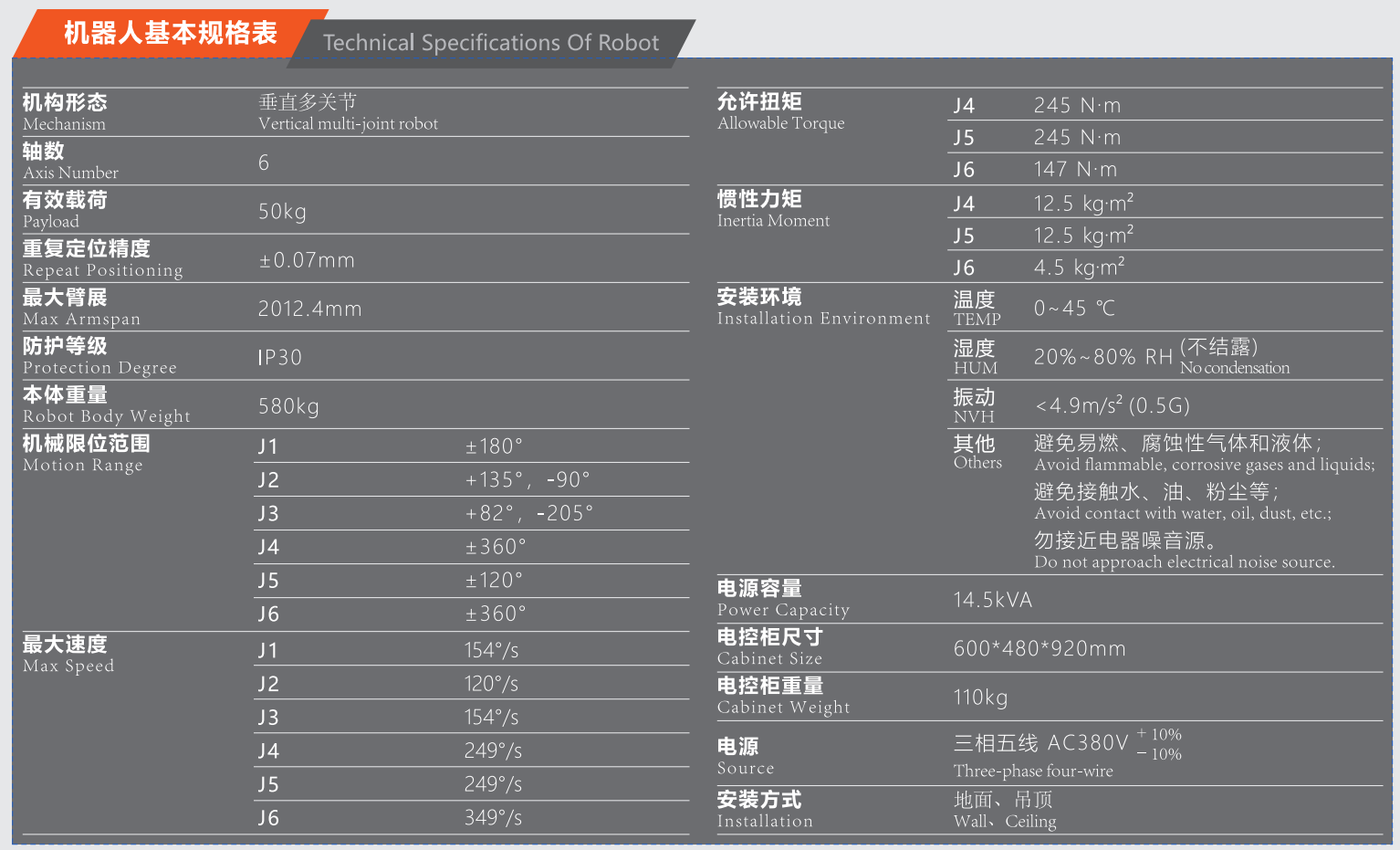
Task: Select the Protection Degree value IP30
Action: [279, 357]
